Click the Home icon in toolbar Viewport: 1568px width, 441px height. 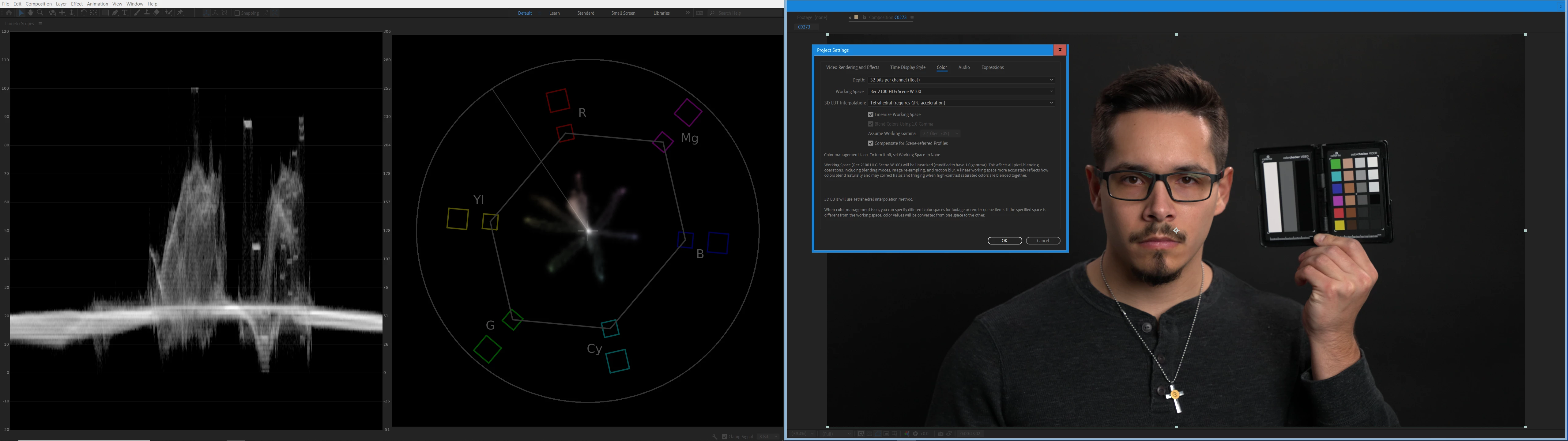click(9, 13)
